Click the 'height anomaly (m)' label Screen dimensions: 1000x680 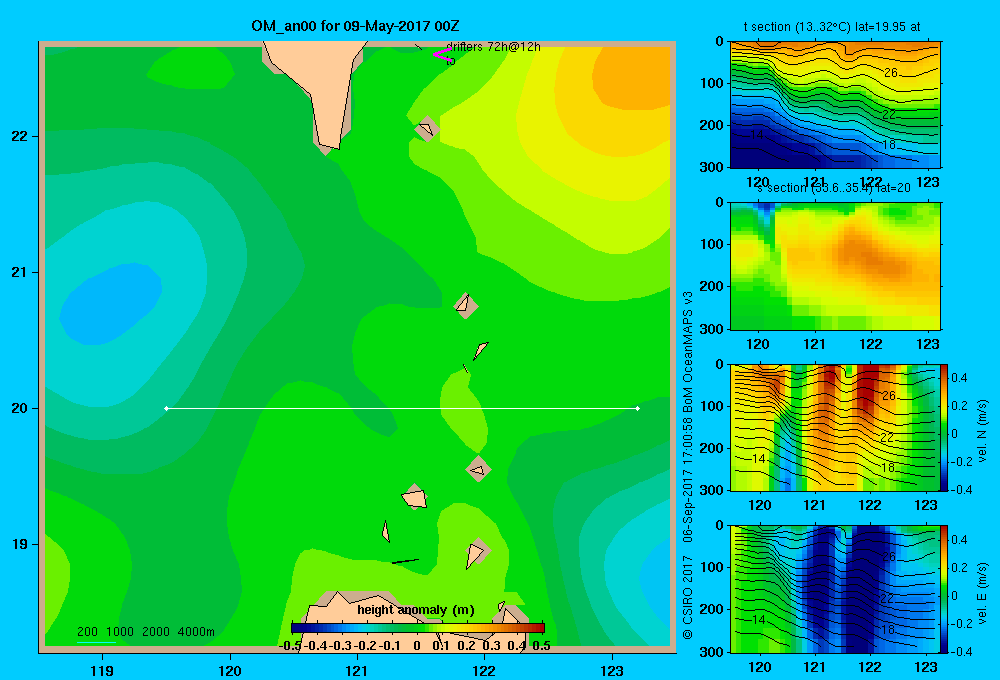pos(416,610)
